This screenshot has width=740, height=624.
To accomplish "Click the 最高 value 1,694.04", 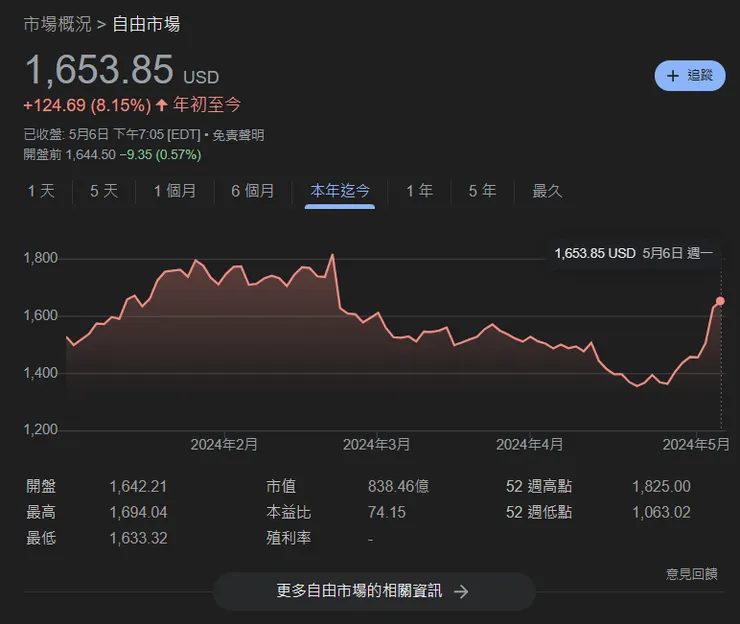I will click(138, 513).
